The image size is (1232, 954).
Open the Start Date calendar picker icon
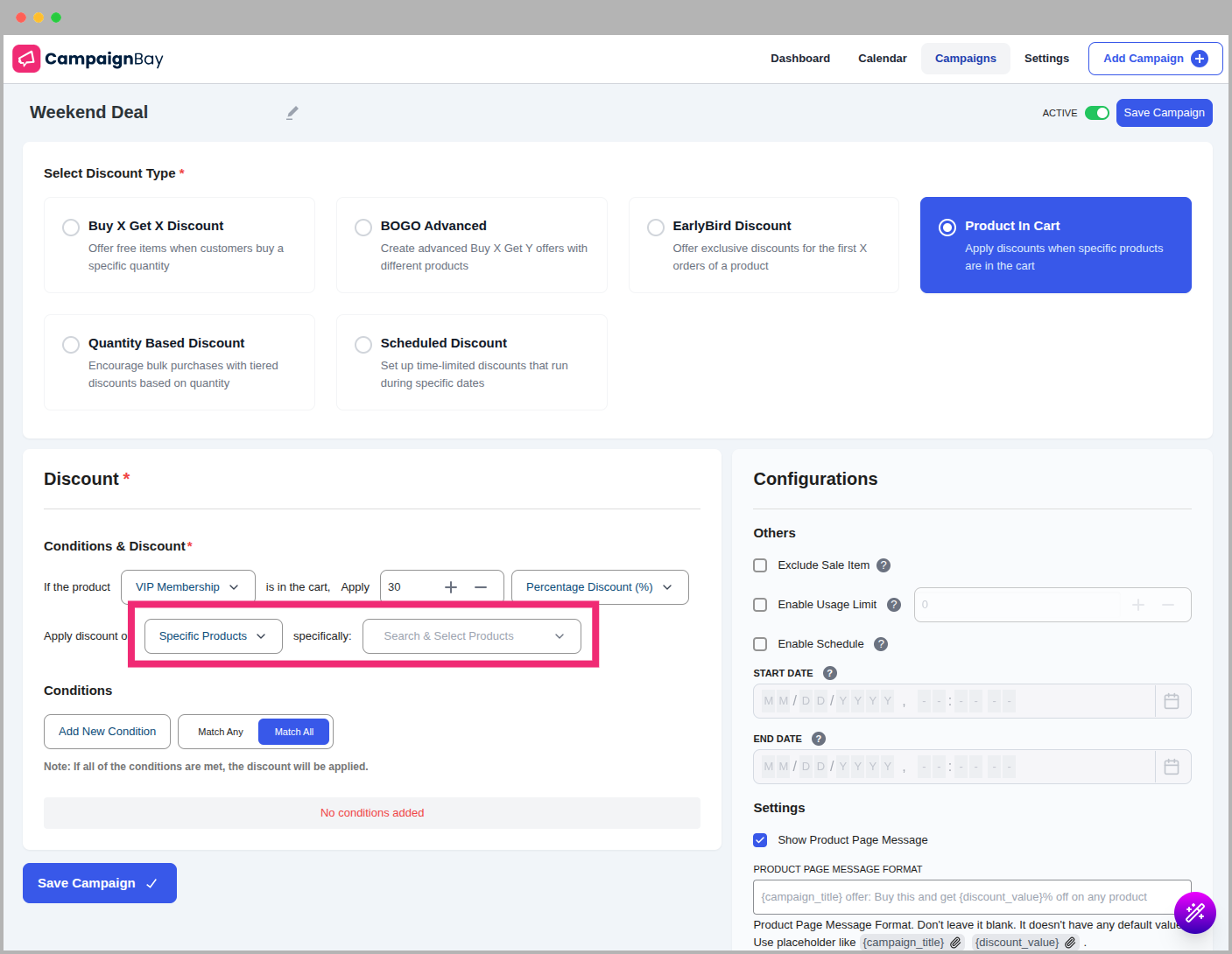(1172, 701)
